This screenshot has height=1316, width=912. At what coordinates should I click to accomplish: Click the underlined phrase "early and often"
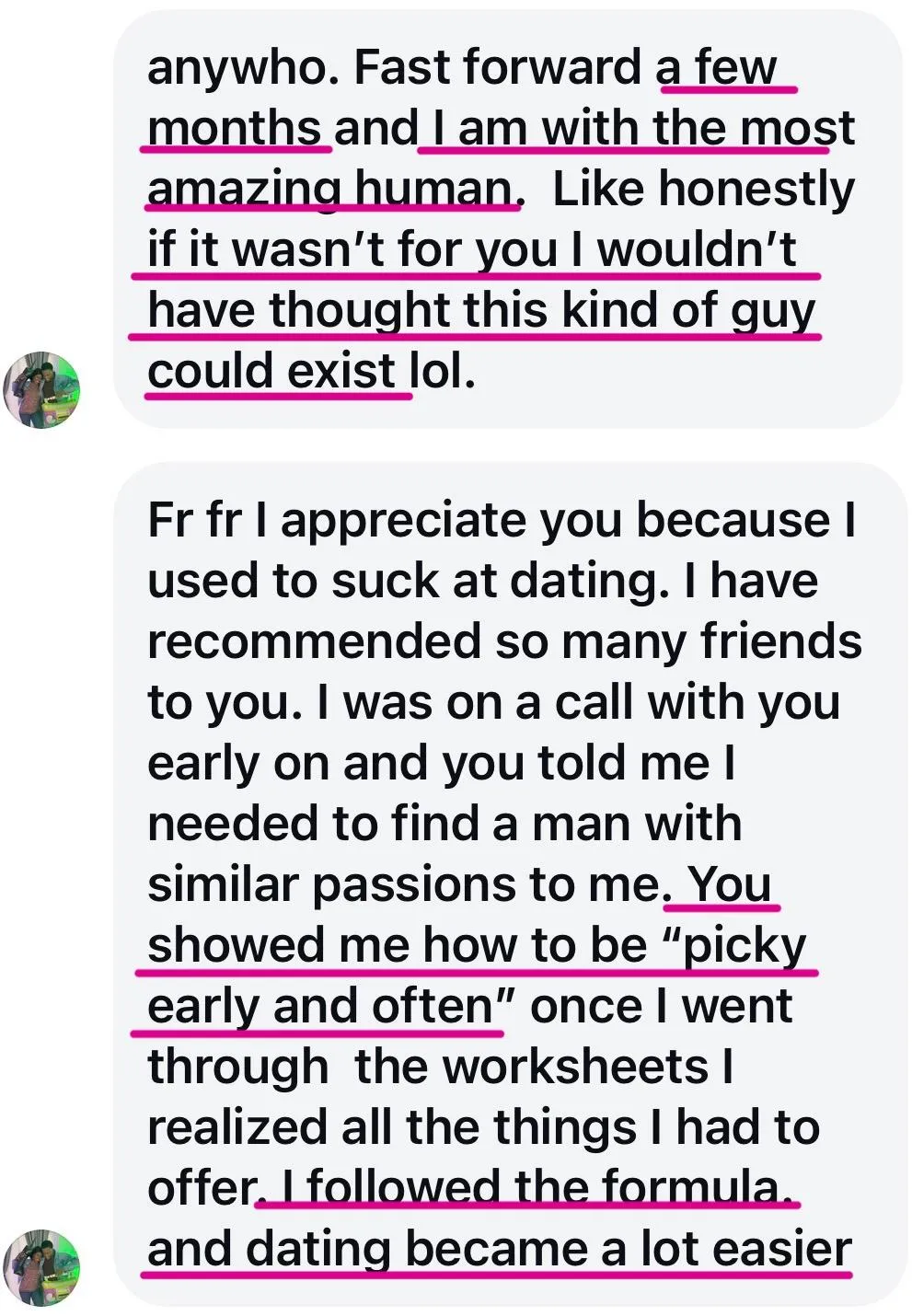coord(320,1007)
